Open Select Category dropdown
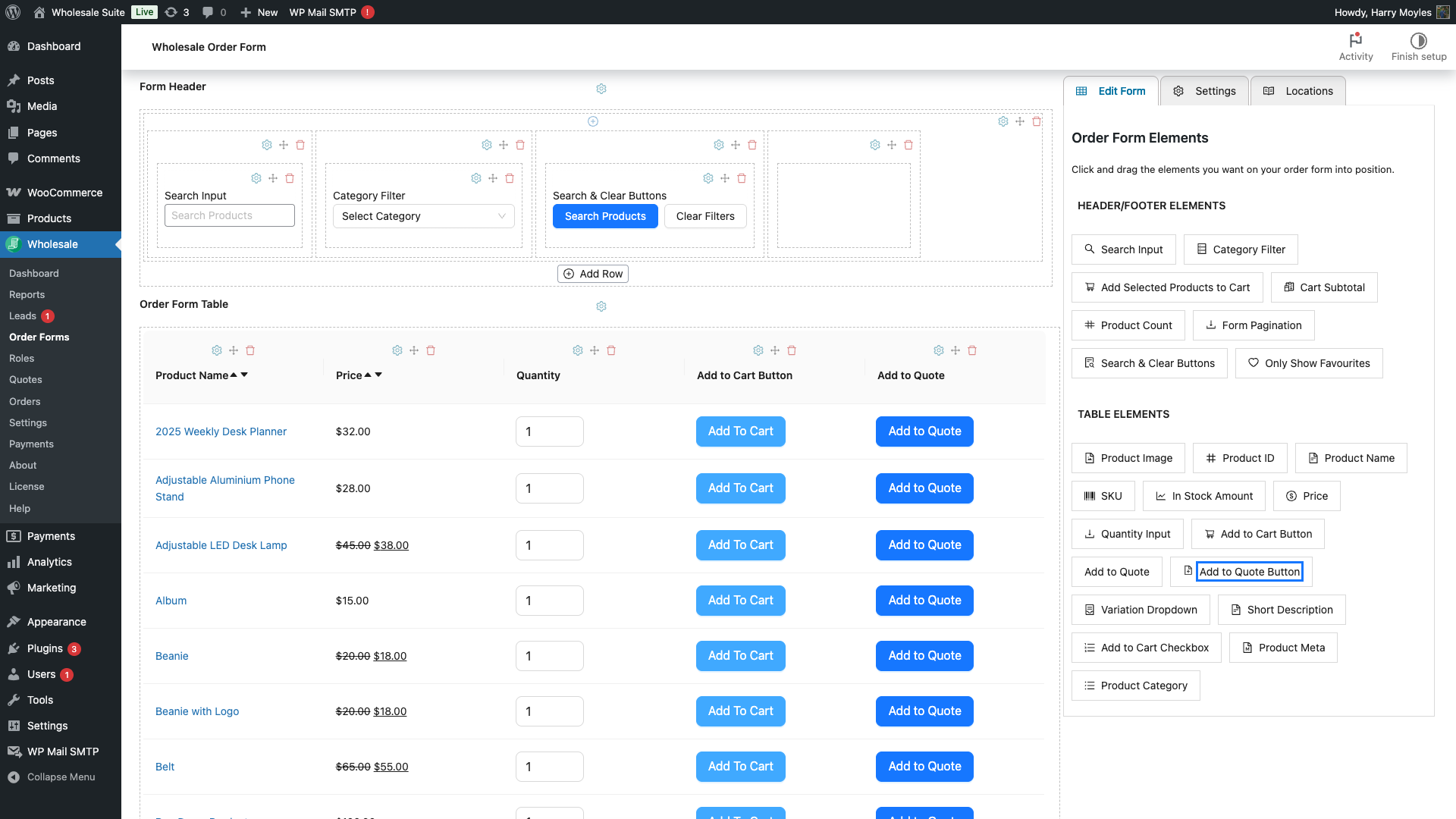1456x819 pixels. pyautogui.click(x=423, y=216)
